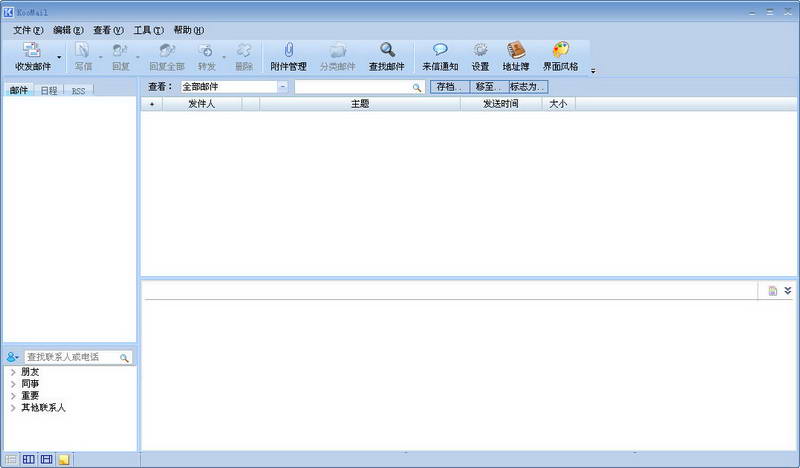
Task: Sort by the 发件人 column header
Action: pos(202,104)
